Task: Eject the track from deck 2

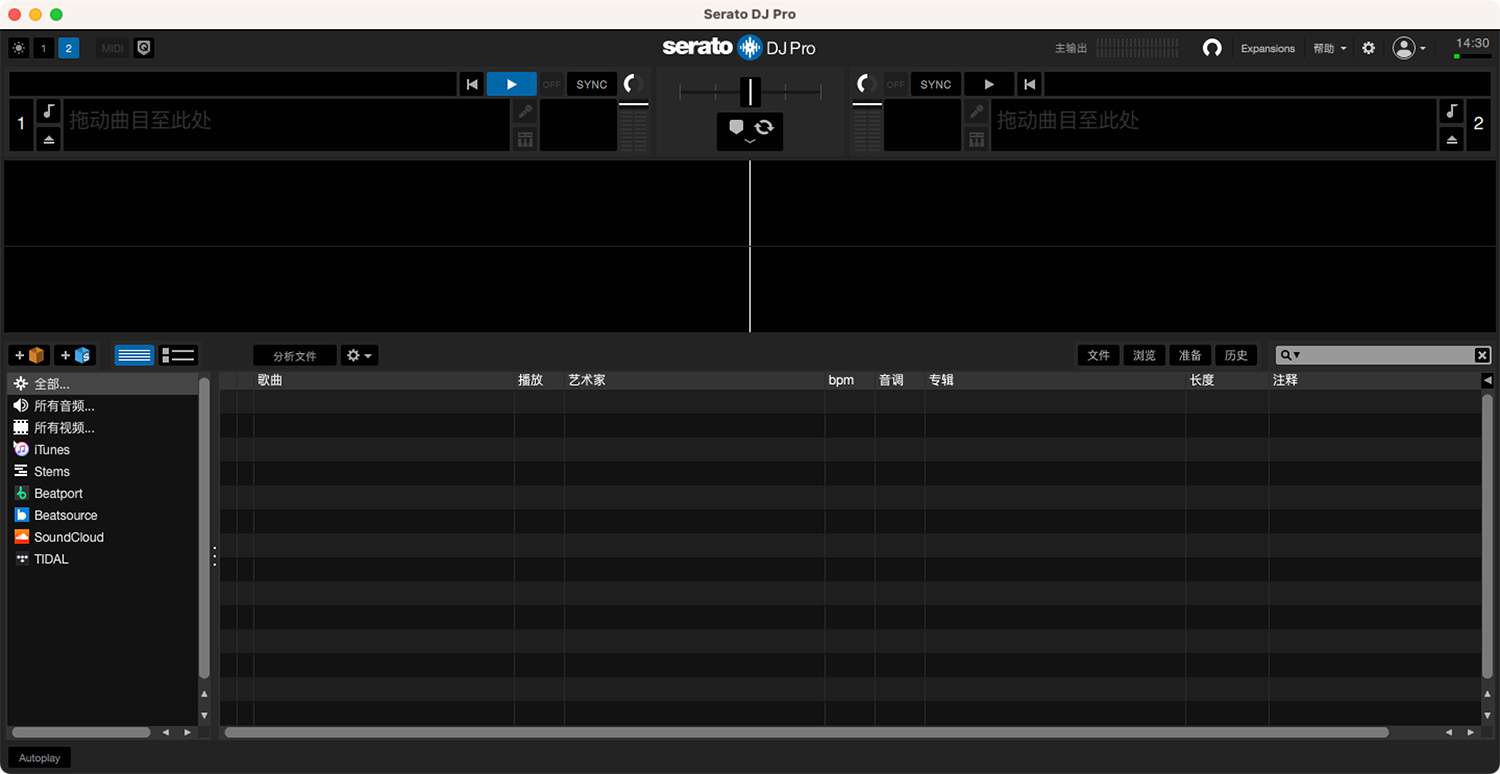Action: pyautogui.click(x=1452, y=140)
